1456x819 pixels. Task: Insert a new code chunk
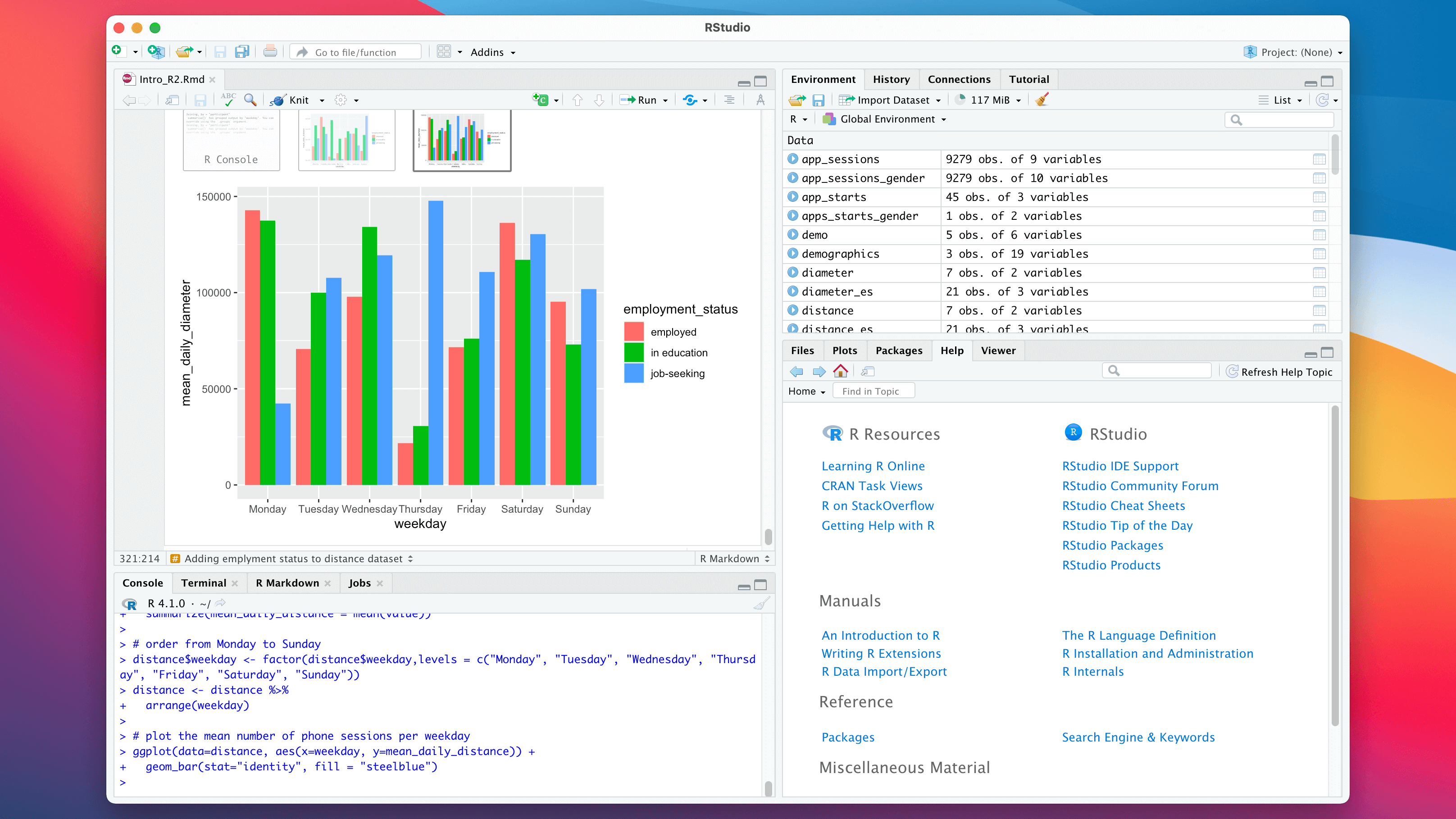[x=540, y=100]
